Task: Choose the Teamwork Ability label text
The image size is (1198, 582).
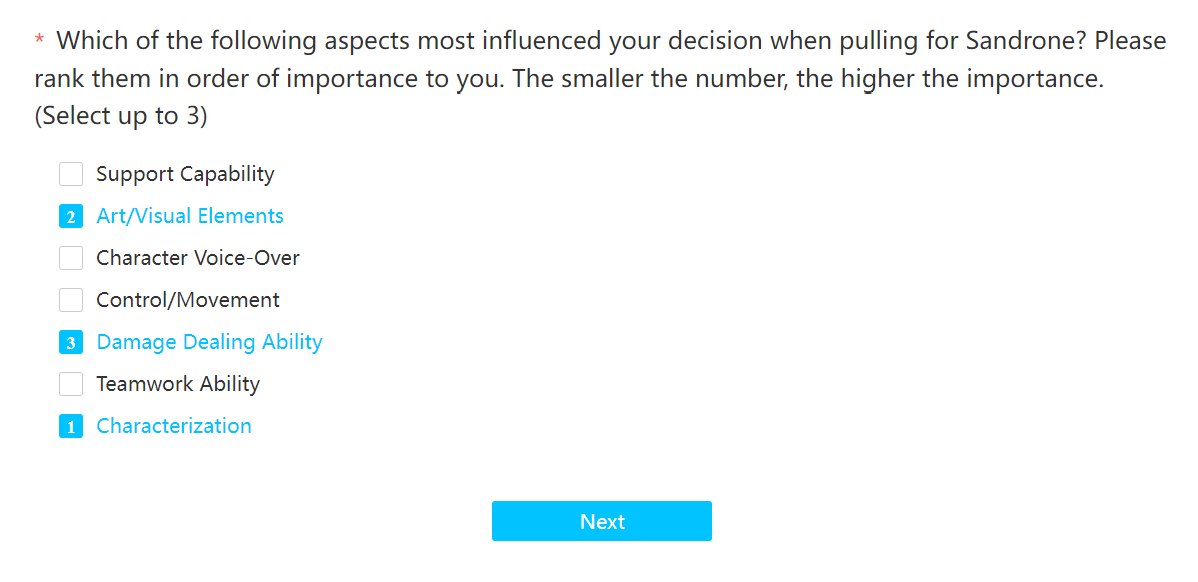Action: (178, 384)
